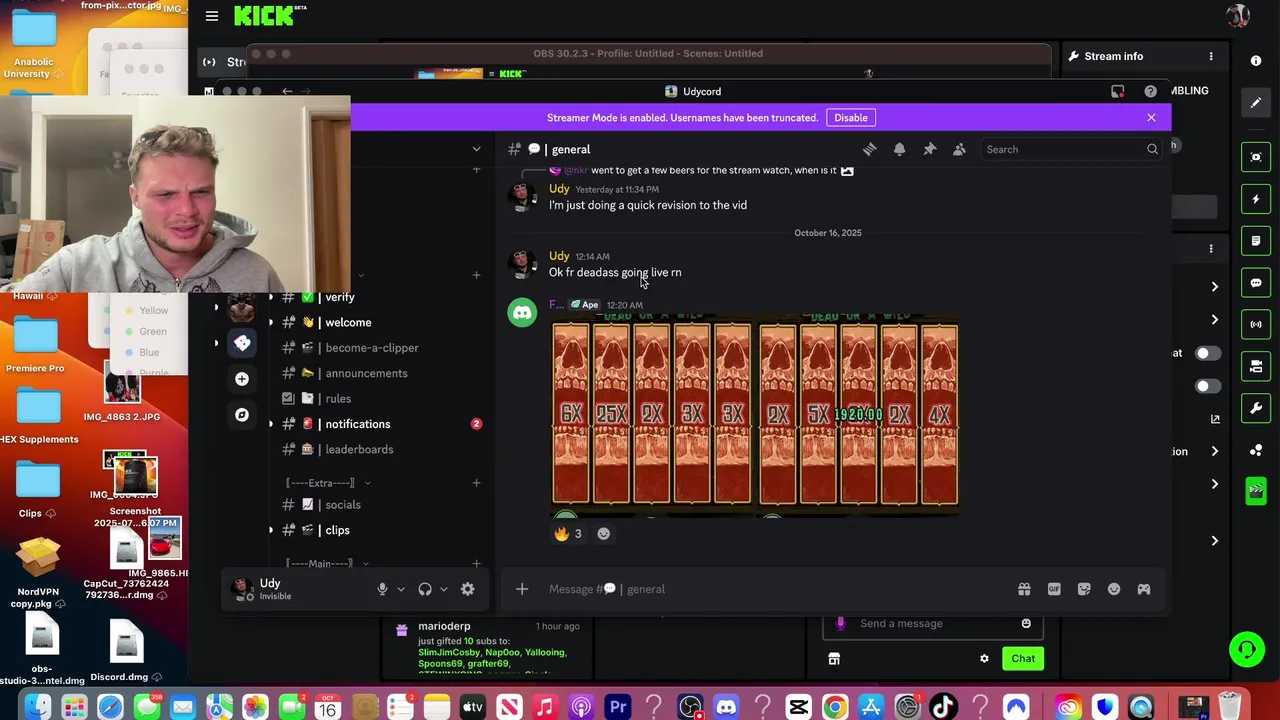
Task: Open Kick hamburger menu
Action: [212, 15]
